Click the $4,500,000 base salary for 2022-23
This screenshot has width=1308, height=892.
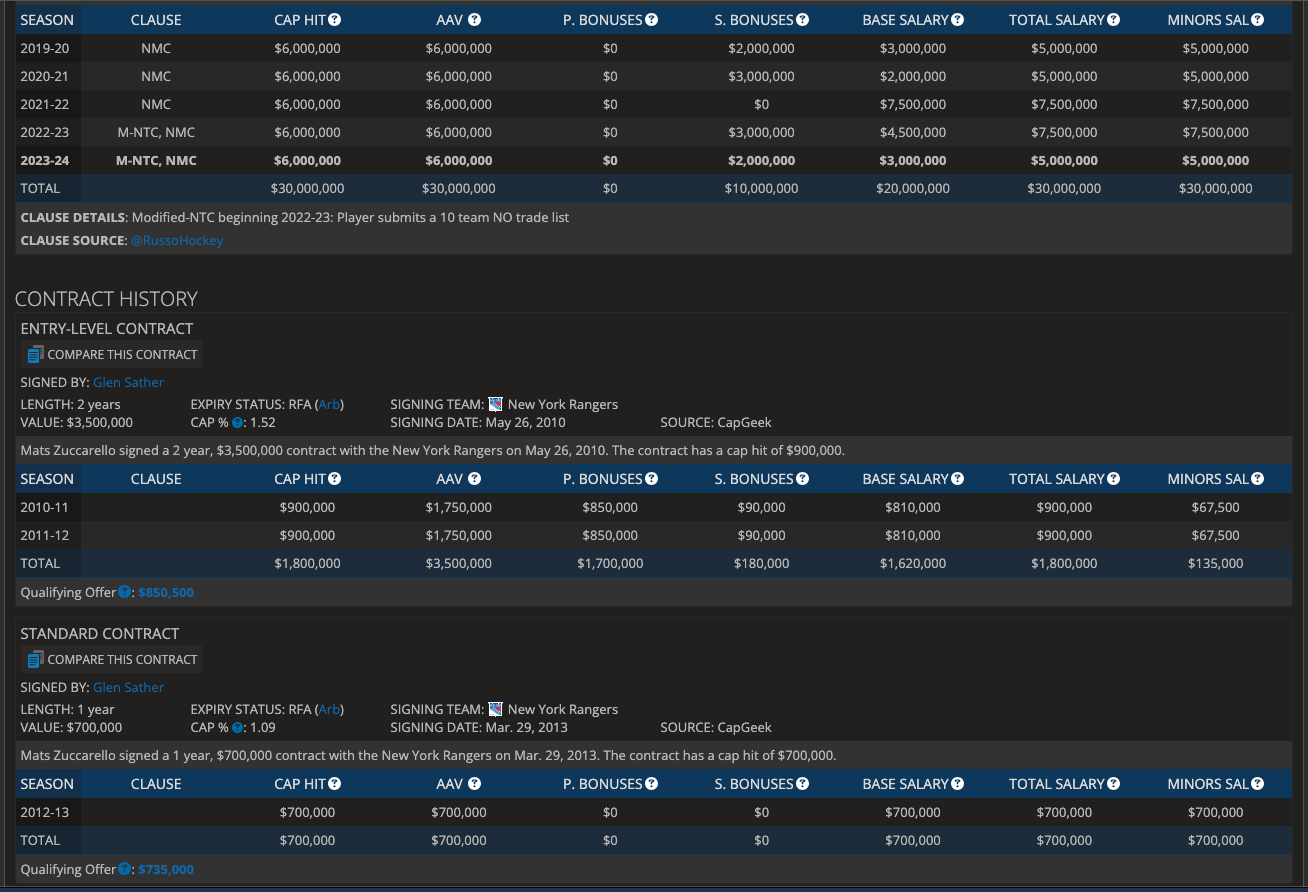click(913, 132)
